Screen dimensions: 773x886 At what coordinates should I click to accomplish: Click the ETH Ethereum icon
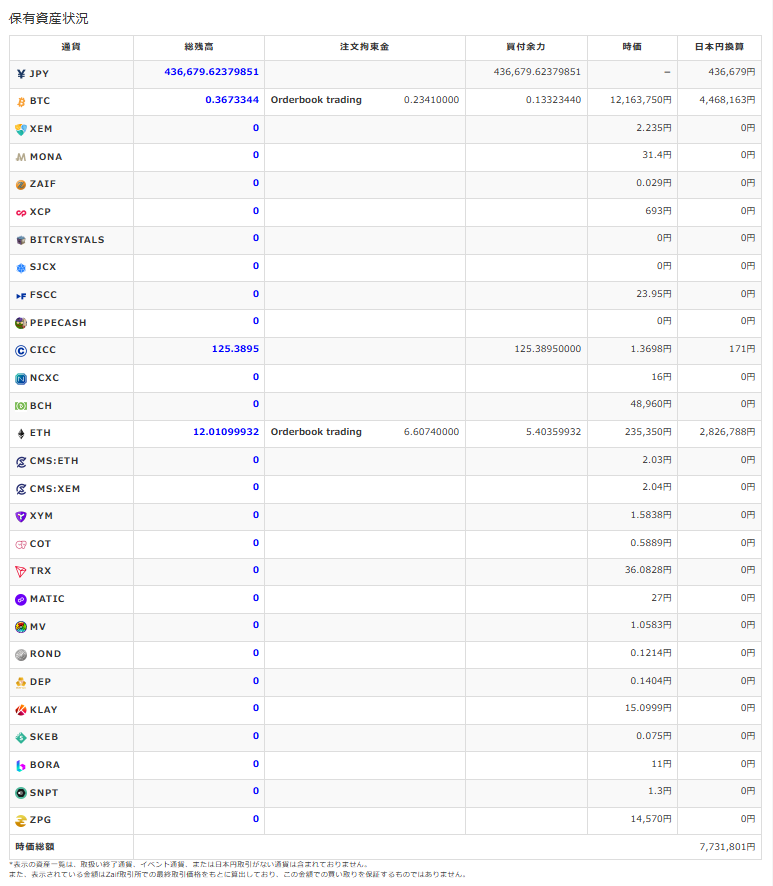click(21, 434)
